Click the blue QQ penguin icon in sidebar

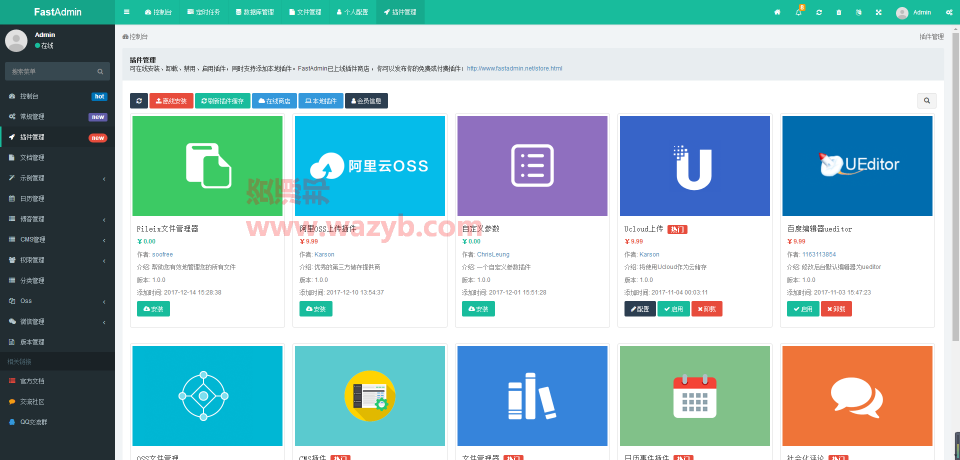pos(12,422)
